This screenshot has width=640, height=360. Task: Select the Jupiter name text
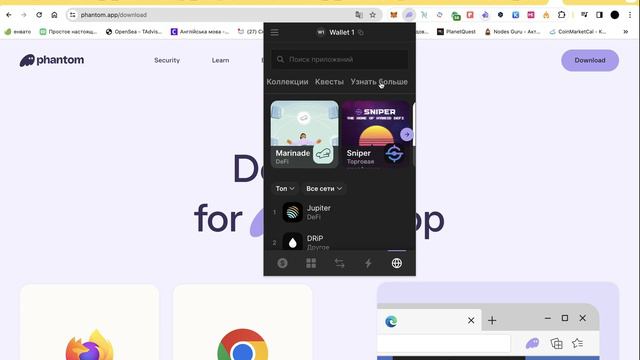point(319,208)
